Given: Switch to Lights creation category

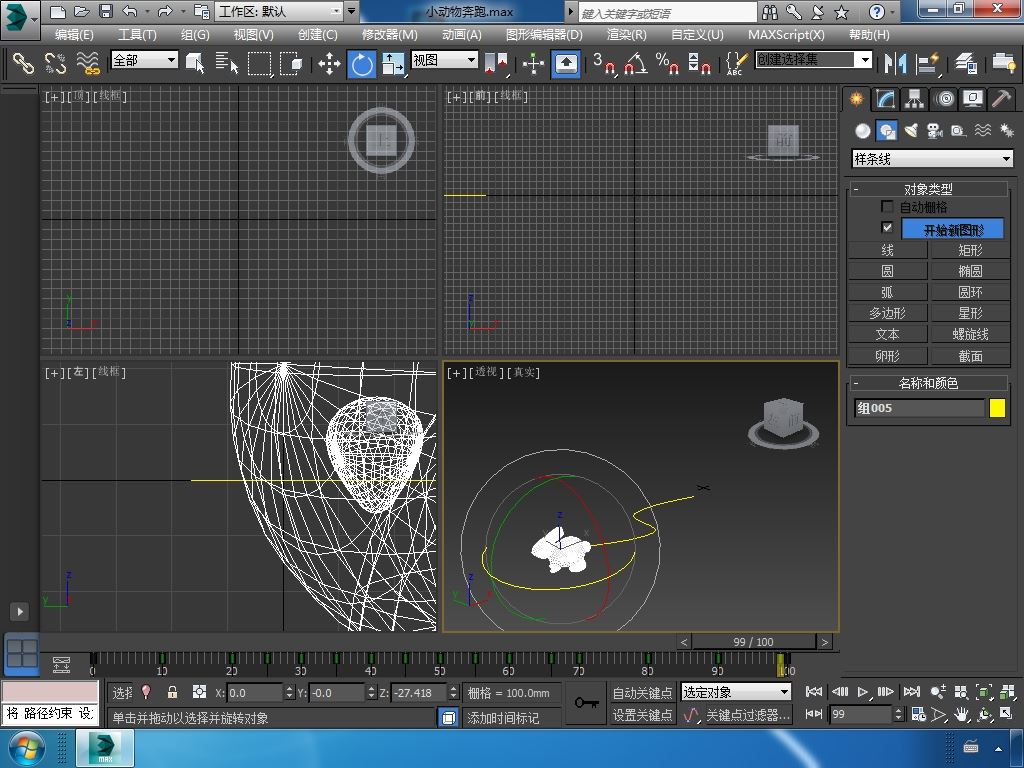Looking at the screenshot, I should (x=910, y=131).
